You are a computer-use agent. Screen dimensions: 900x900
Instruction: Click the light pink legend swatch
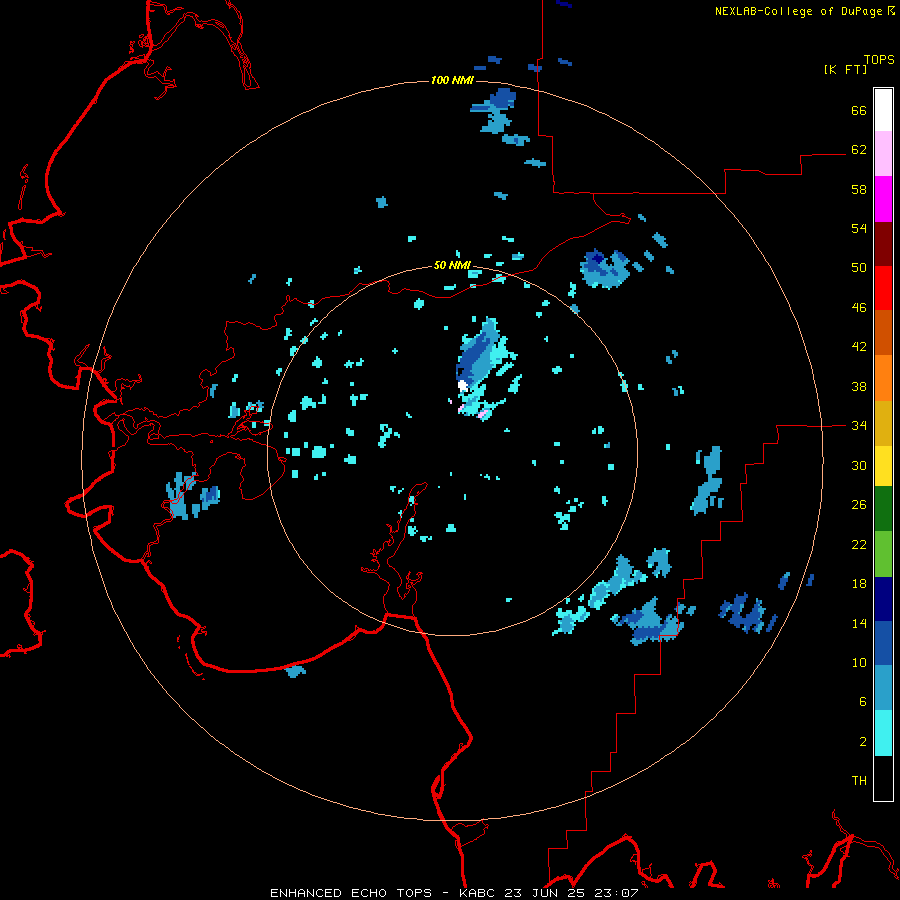click(883, 153)
